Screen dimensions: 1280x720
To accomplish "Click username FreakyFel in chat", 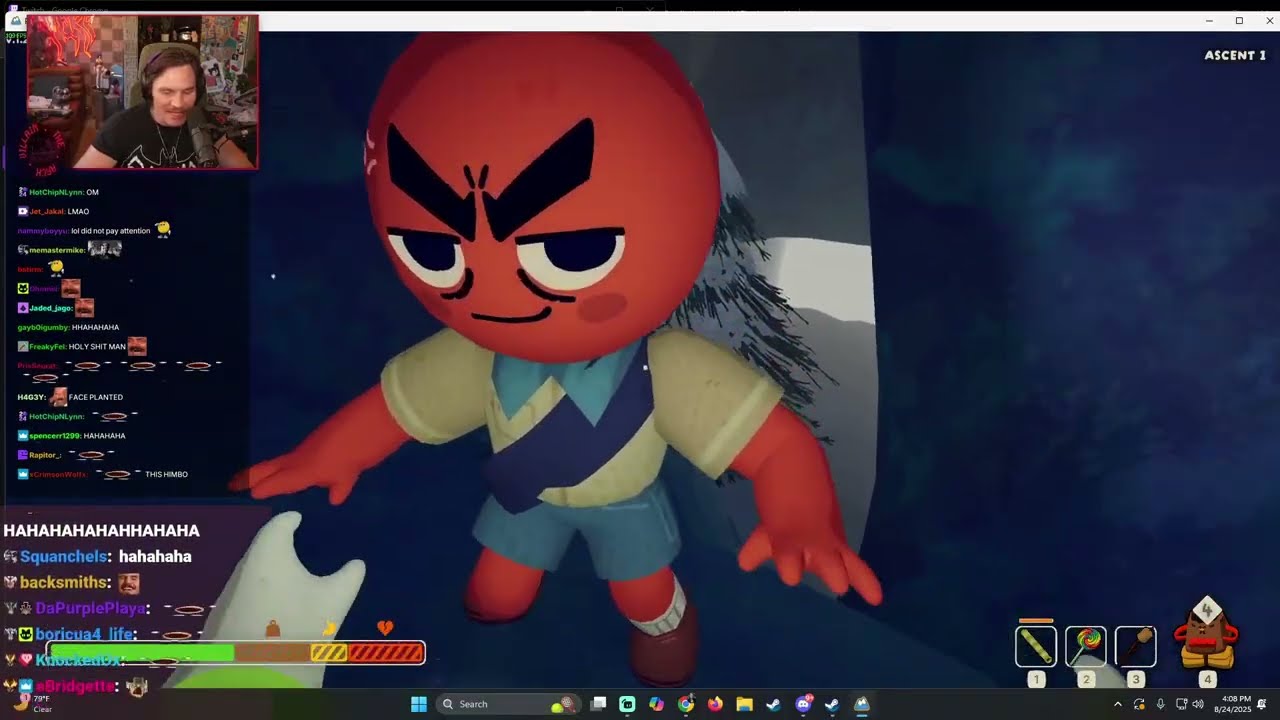I will 47,347.
